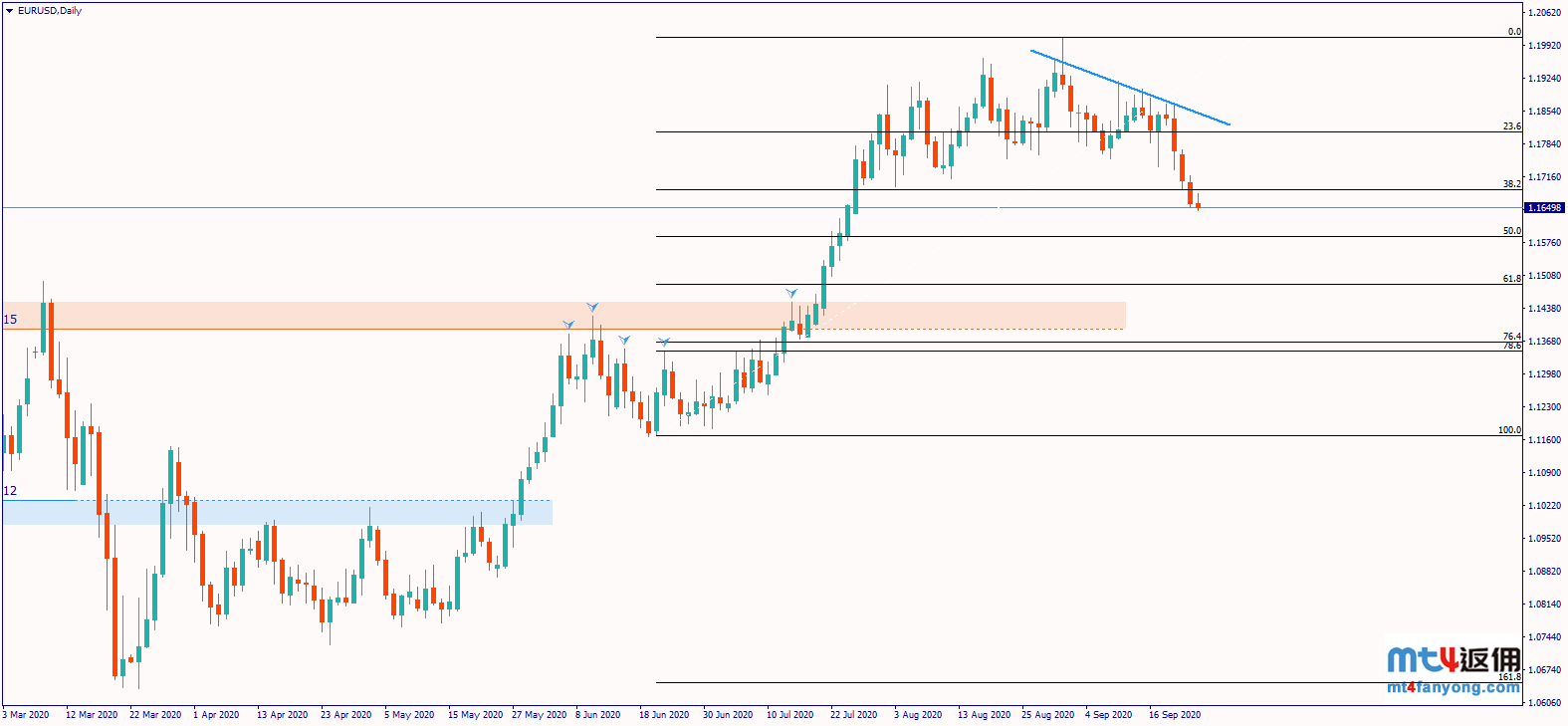Select the blue arrow marker at the left end of the 76.4 line
1568x726 pixels.
664,343
